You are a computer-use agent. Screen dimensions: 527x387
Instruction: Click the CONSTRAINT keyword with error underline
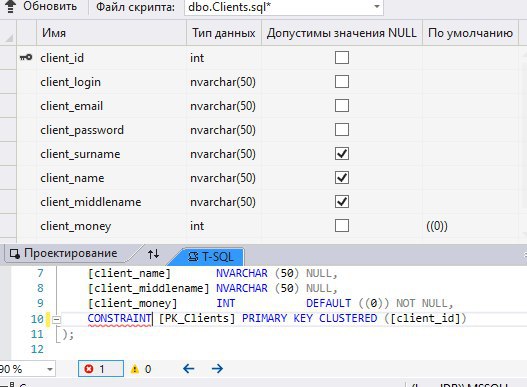[x=119, y=318]
